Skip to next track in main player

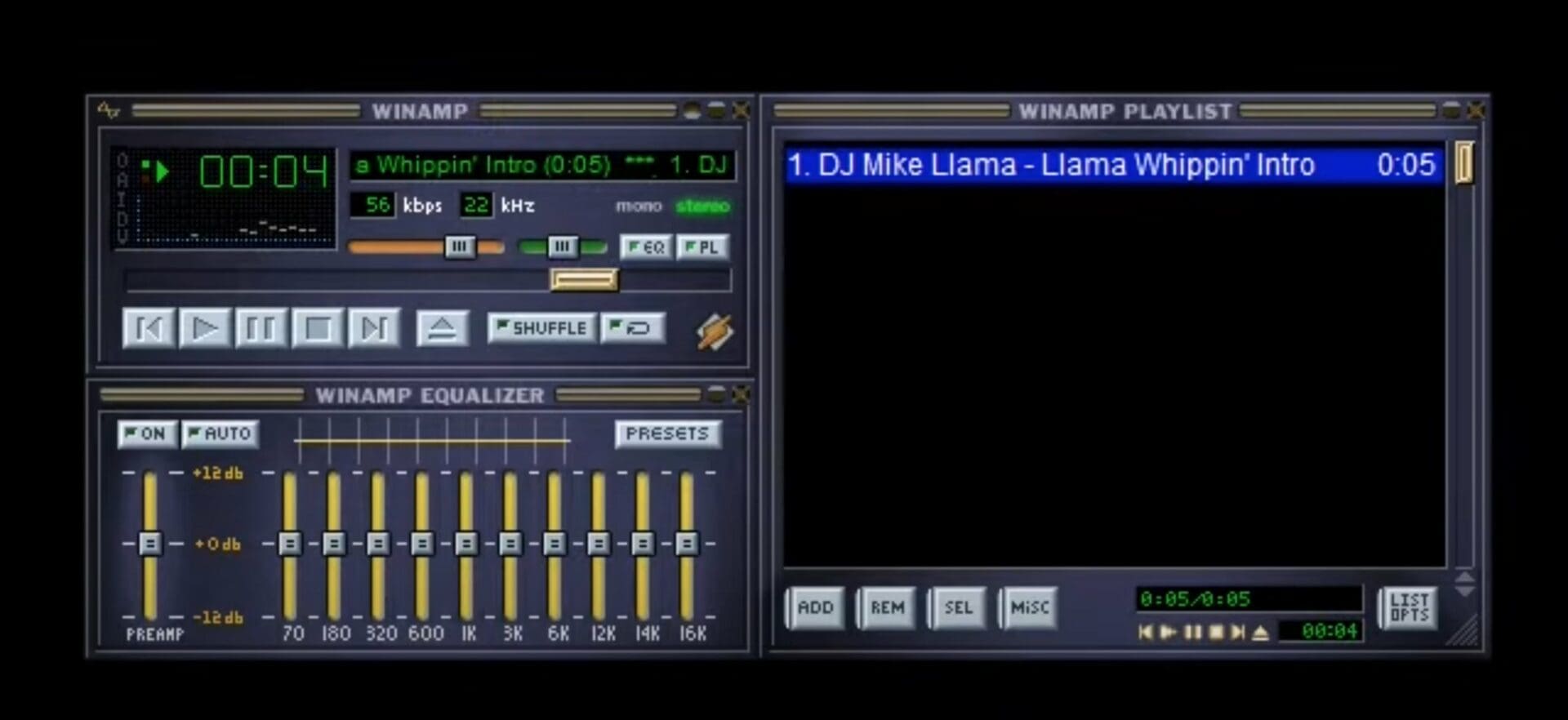(x=374, y=329)
